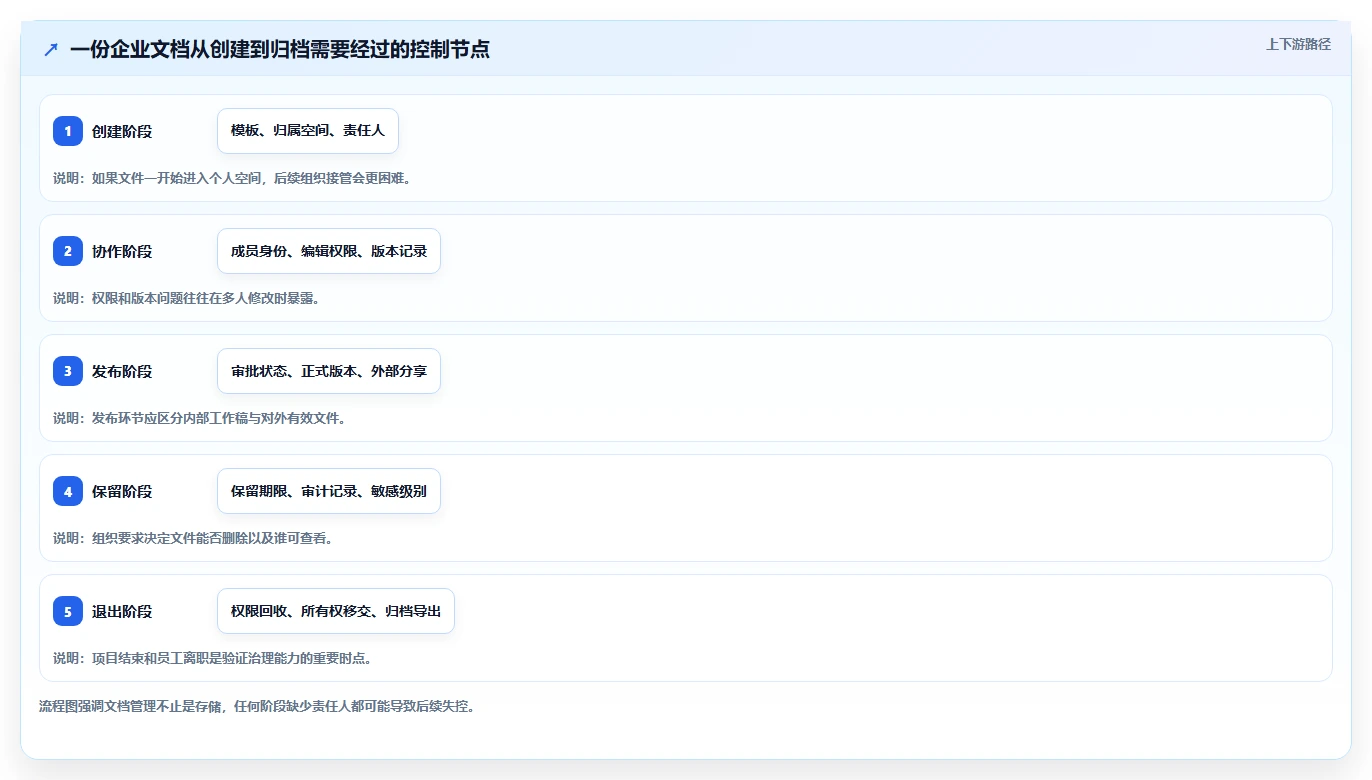Click the arrow icon beside the title
This screenshot has width=1372, height=780.
pyautogui.click(x=51, y=49)
